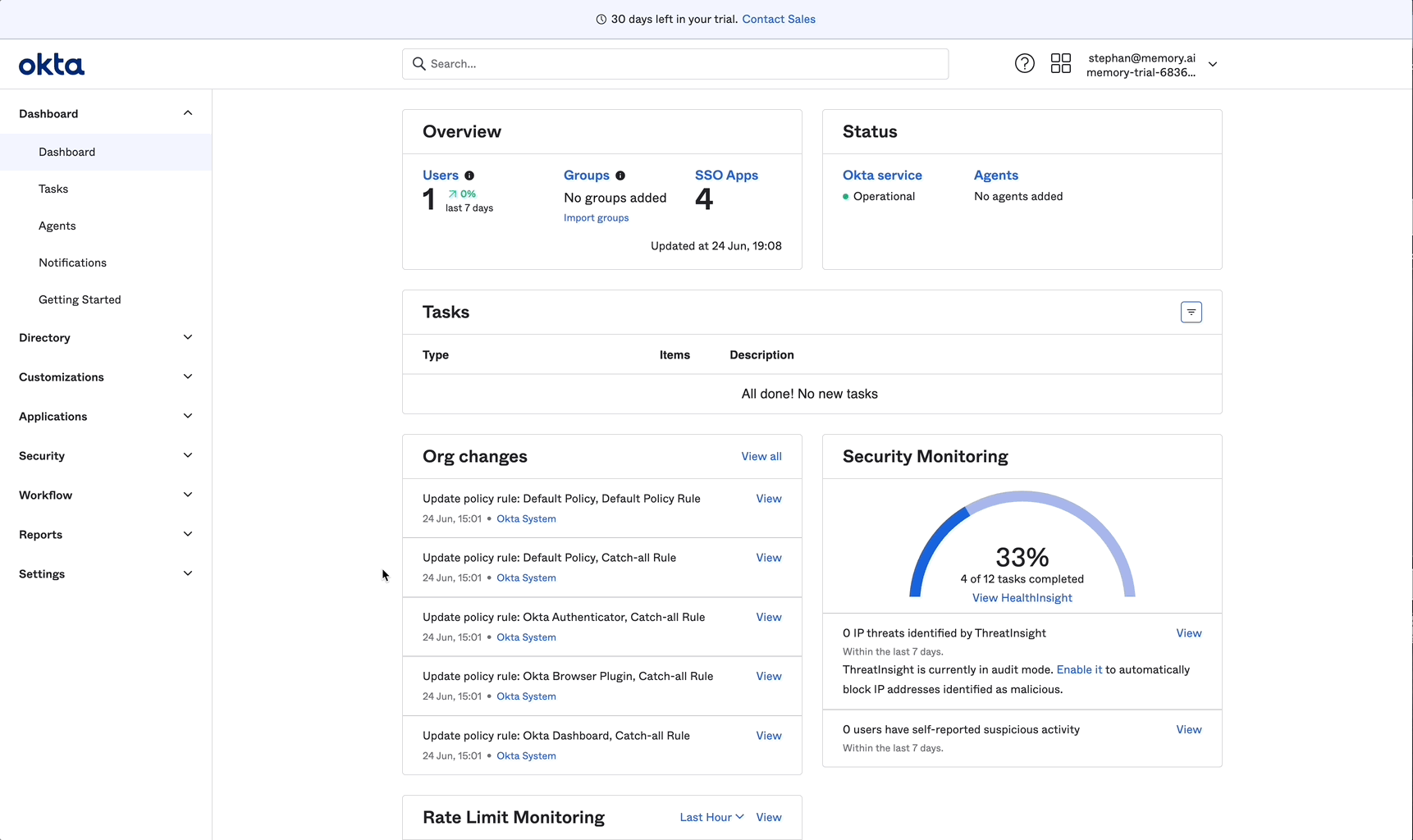The image size is (1413, 840).
Task: Expand the Directory sidebar section
Action: coord(105,337)
